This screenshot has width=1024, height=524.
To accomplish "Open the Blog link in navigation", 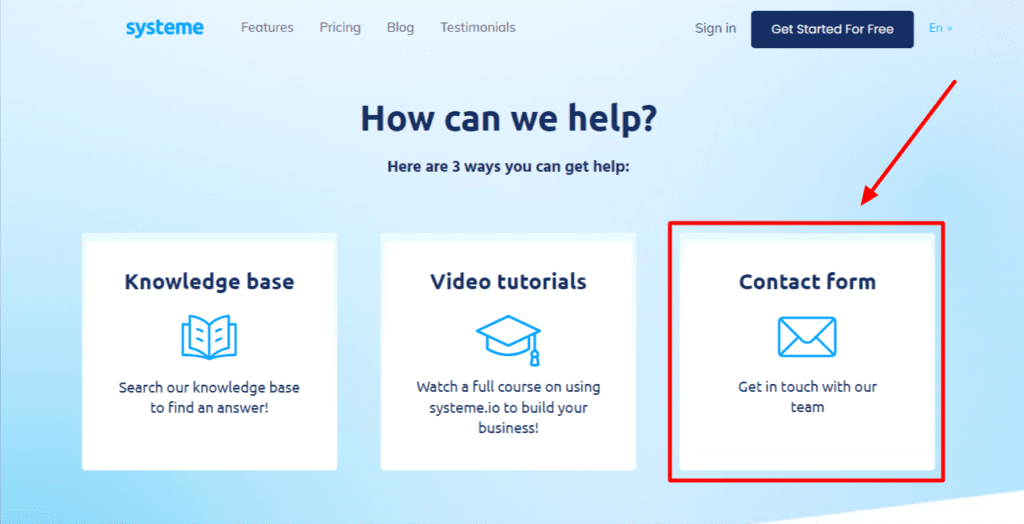I will click(400, 27).
